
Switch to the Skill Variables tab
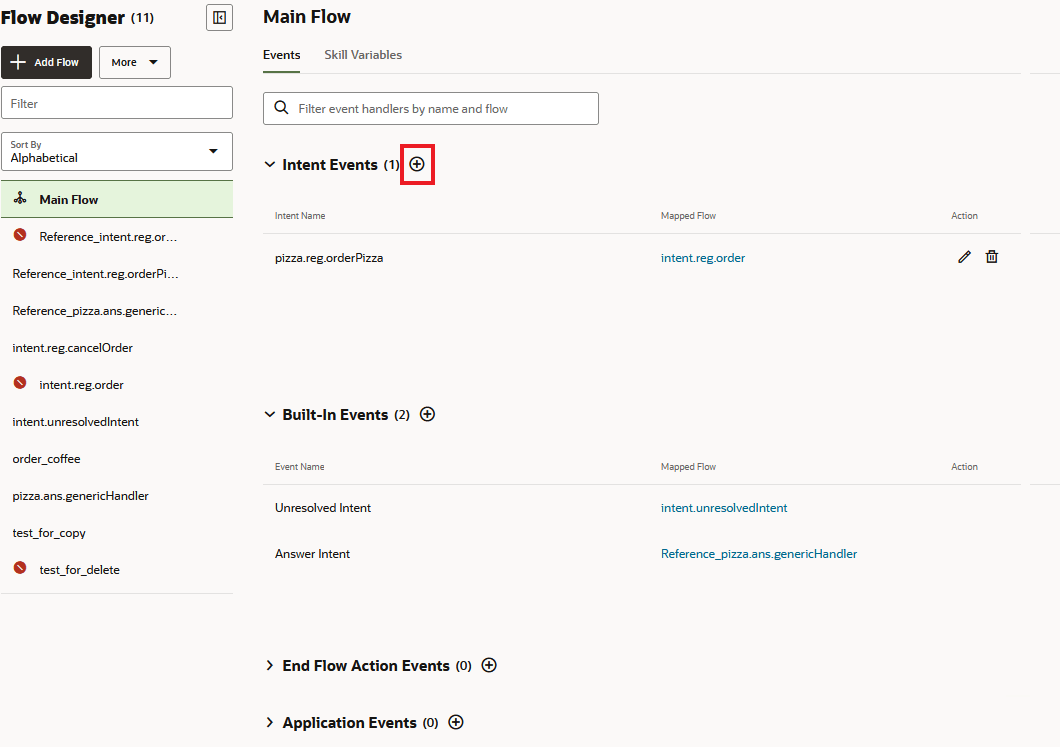pos(363,54)
